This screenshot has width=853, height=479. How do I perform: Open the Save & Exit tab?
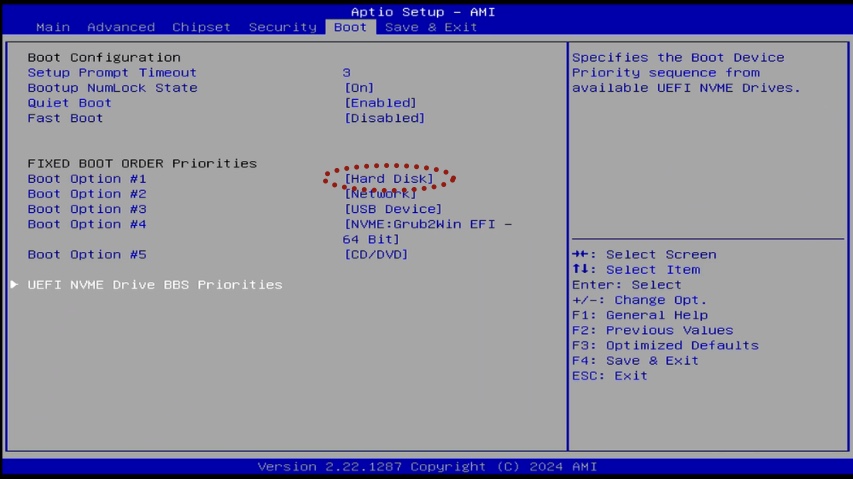click(x=431, y=27)
